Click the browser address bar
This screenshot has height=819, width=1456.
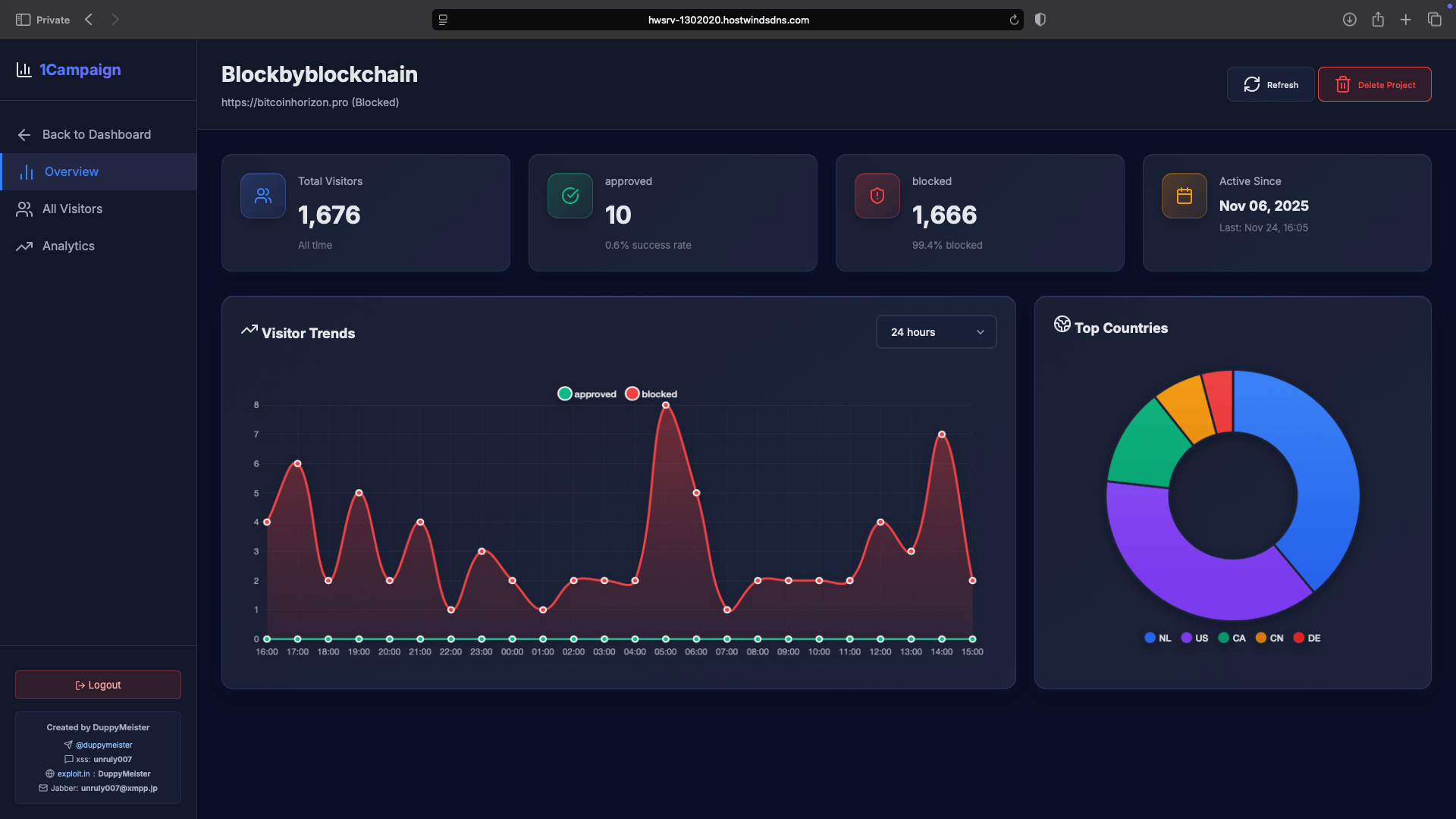tap(728, 20)
